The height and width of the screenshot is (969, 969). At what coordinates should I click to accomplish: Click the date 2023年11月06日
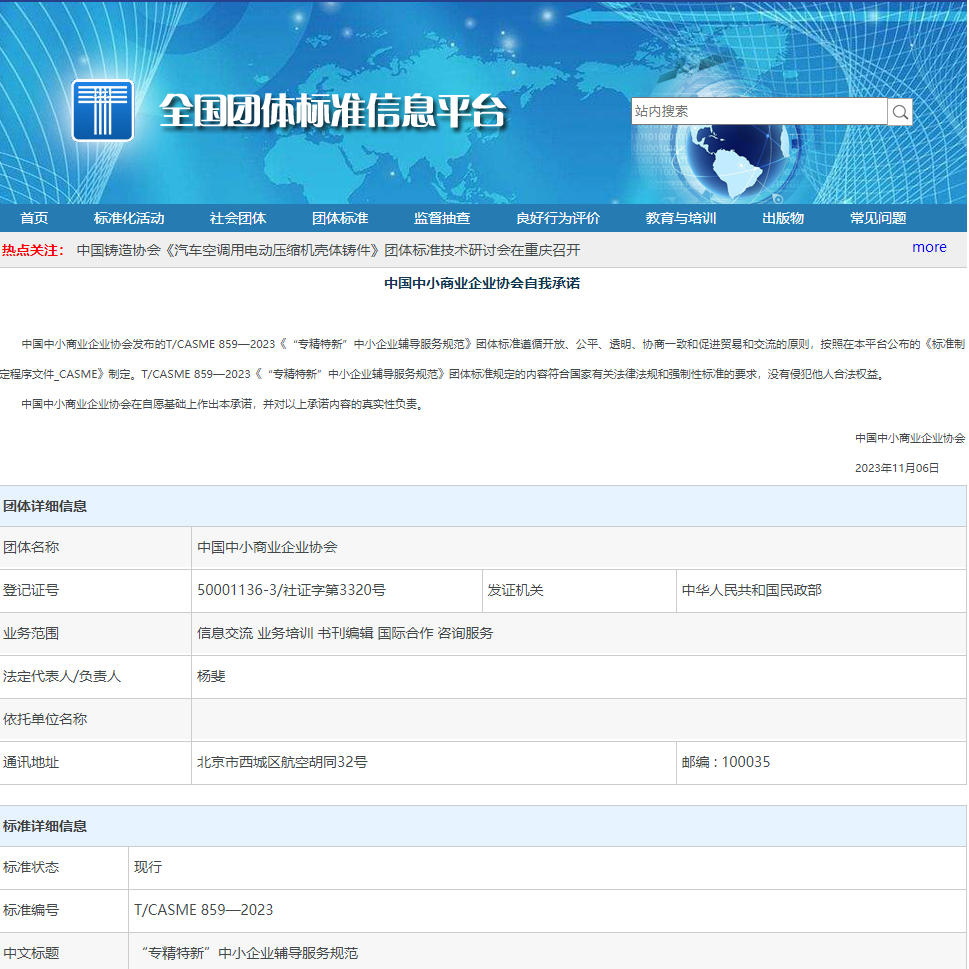(x=897, y=468)
